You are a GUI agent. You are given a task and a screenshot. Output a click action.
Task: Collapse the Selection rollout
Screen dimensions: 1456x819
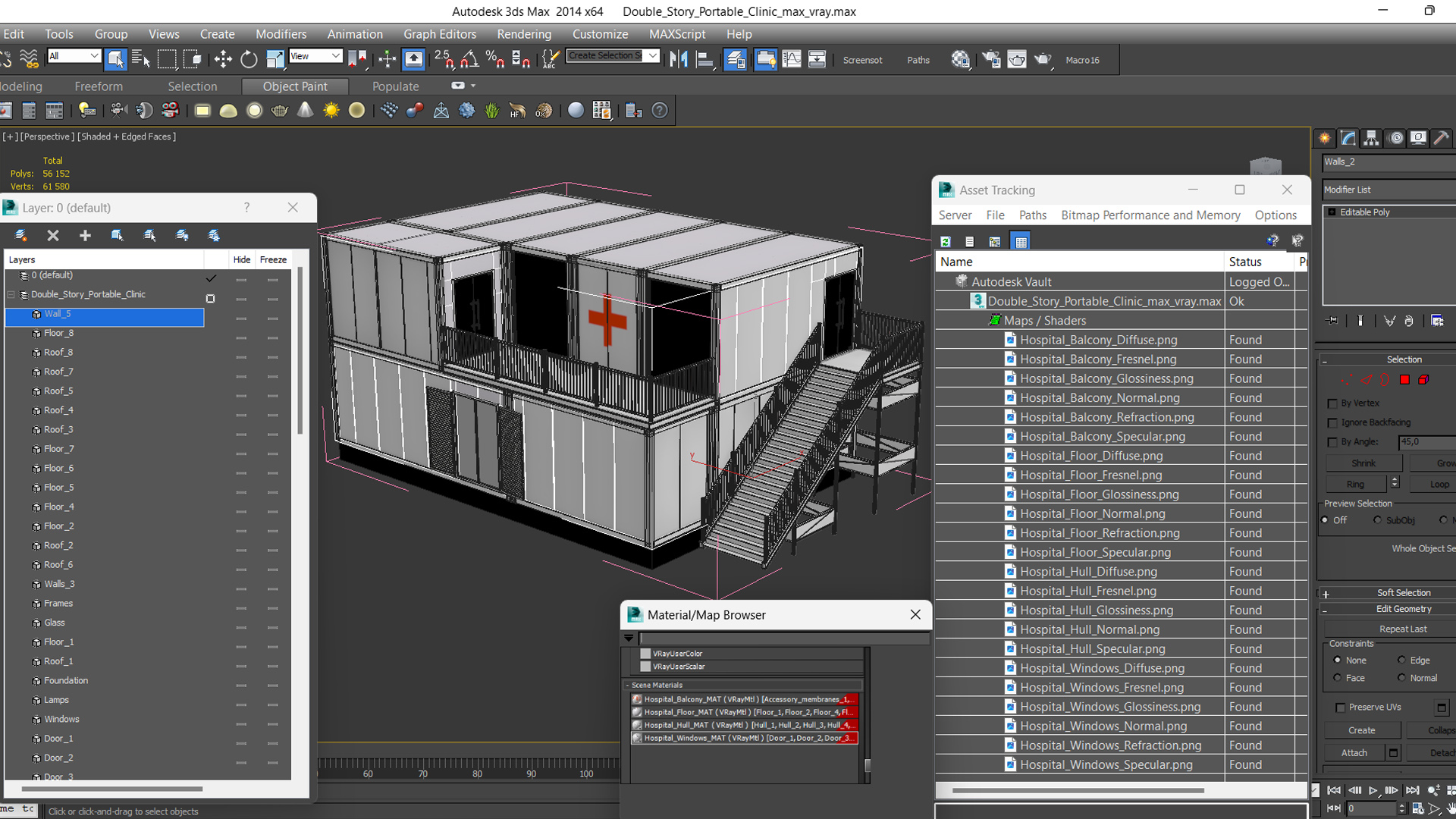(1326, 360)
